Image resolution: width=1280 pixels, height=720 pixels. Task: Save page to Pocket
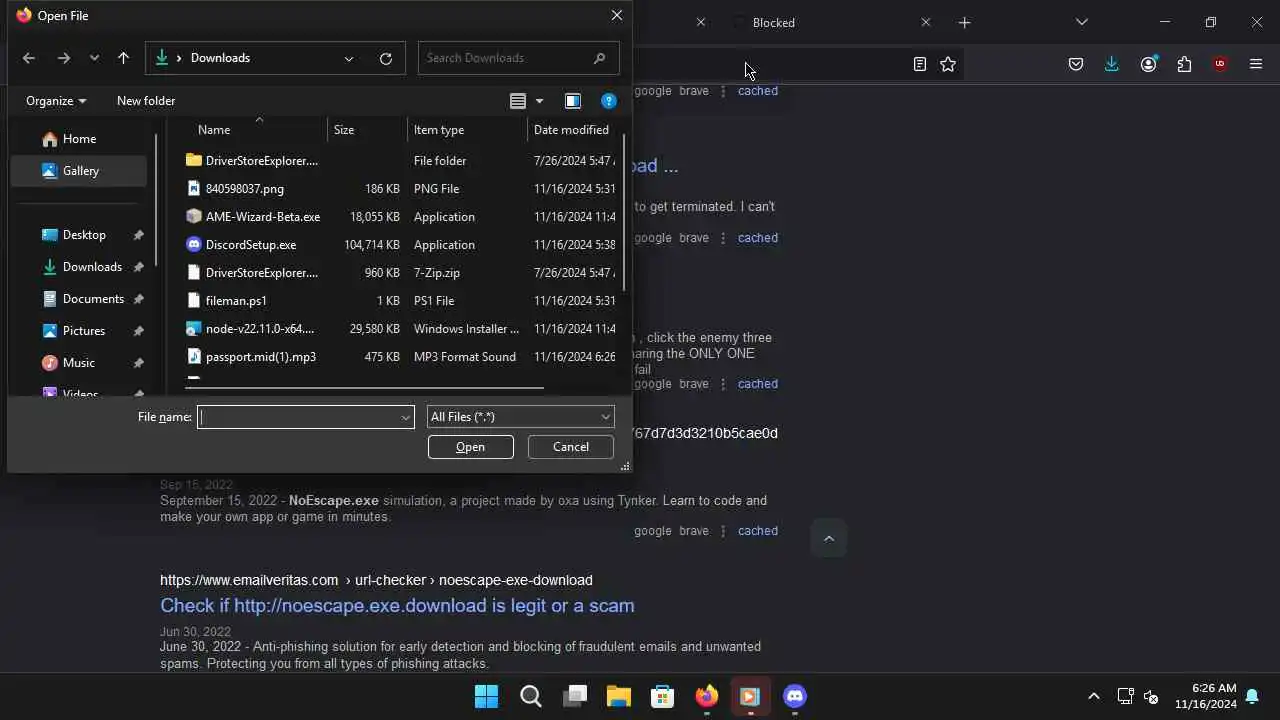(1076, 64)
